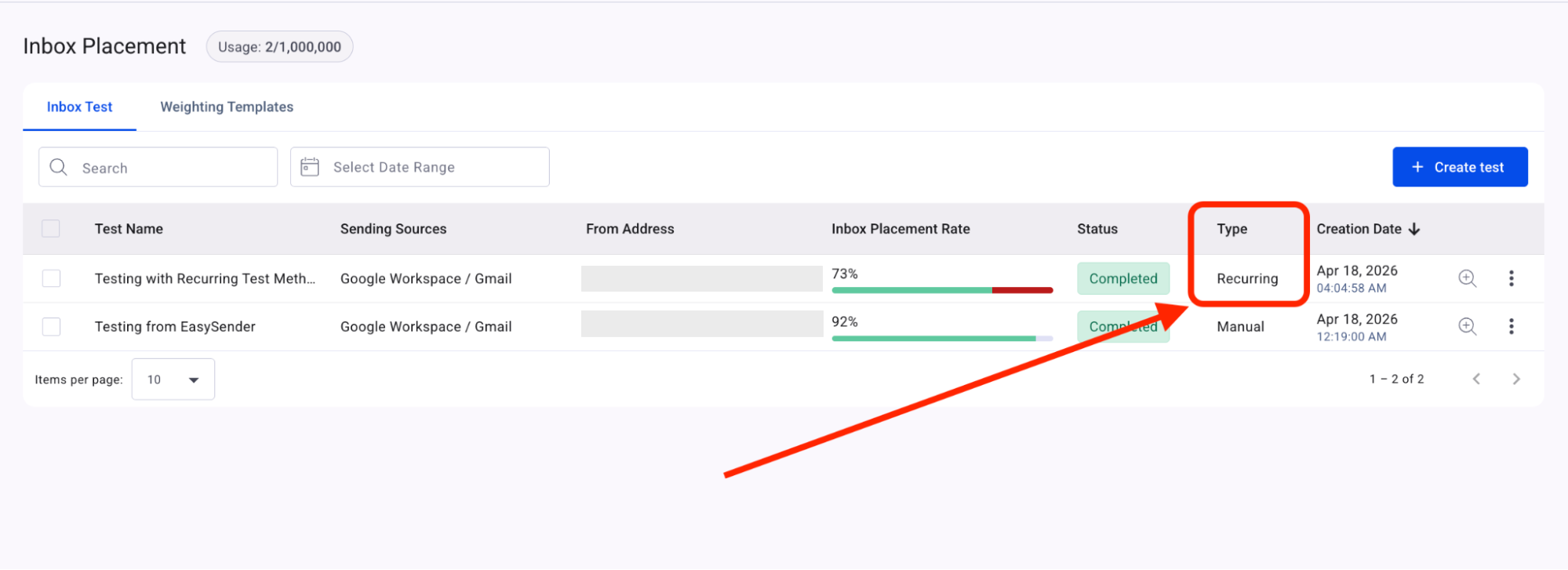This screenshot has height=570, width=1568.
Task: Open three-dot menu for Recurring test row
Action: [x=1511, y=278]
